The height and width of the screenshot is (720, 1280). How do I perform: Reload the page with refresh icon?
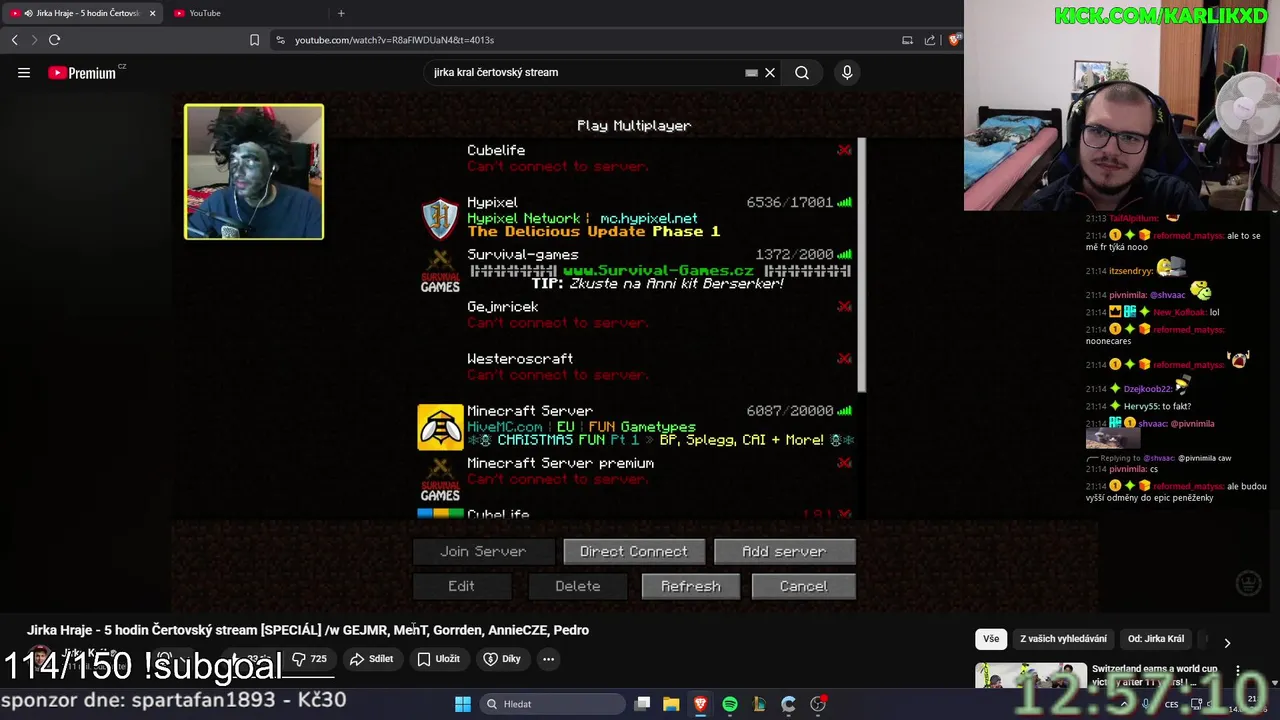[x=54, y=40]
